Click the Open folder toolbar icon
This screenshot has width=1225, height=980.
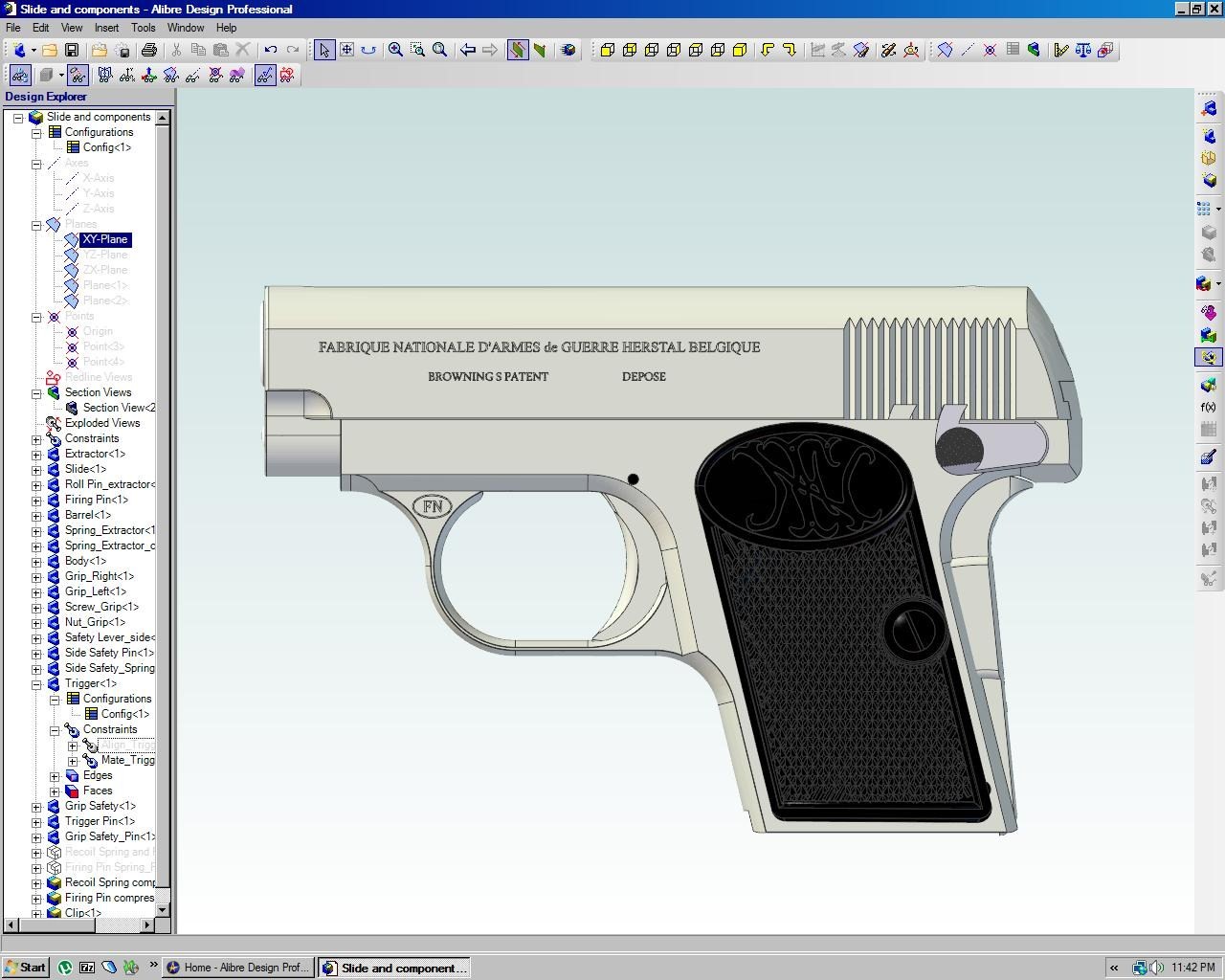tap(49, 50)
